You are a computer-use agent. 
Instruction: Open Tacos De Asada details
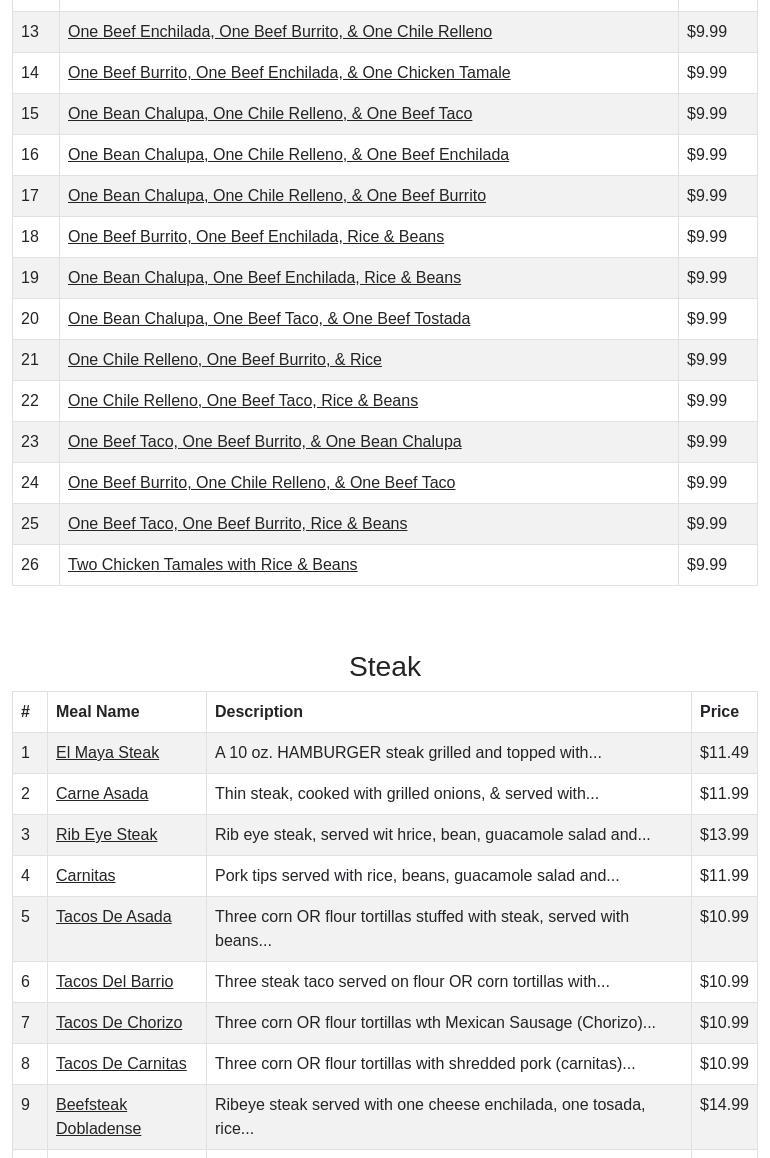[113, 916]
